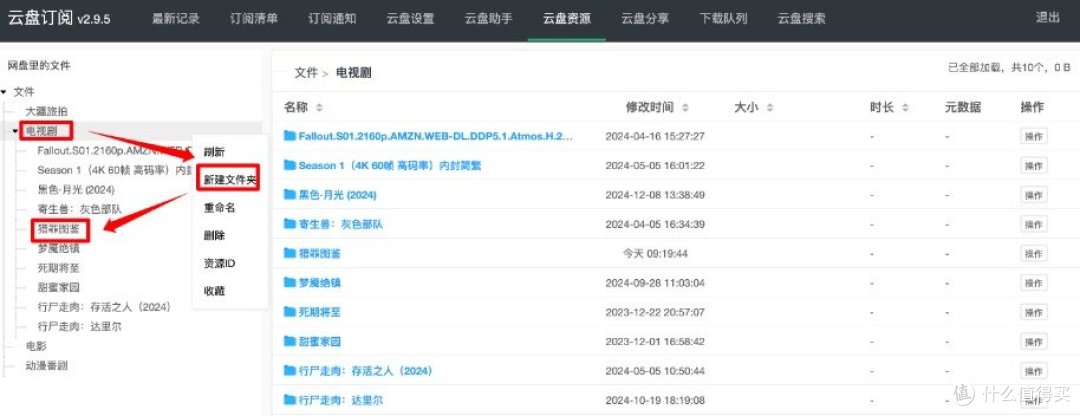
Task: Choose 新建文件夹 from the context menu
Action: 230,180
